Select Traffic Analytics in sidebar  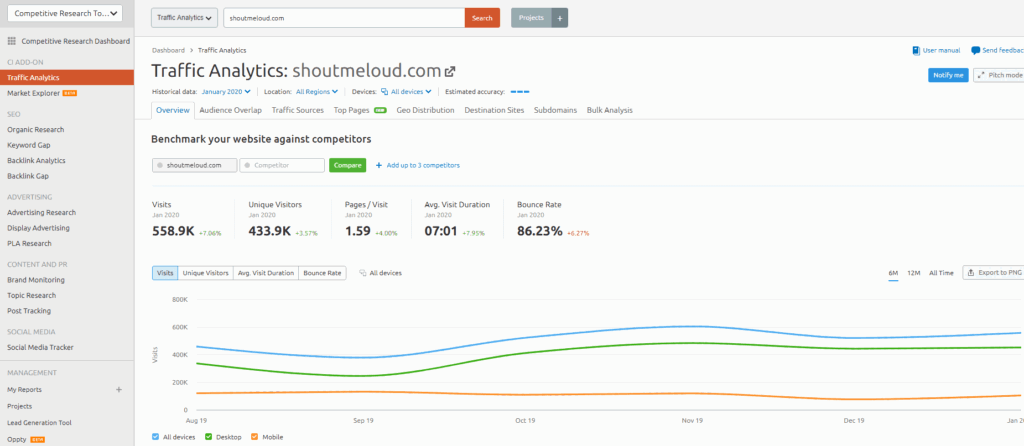tap(67, 77)
